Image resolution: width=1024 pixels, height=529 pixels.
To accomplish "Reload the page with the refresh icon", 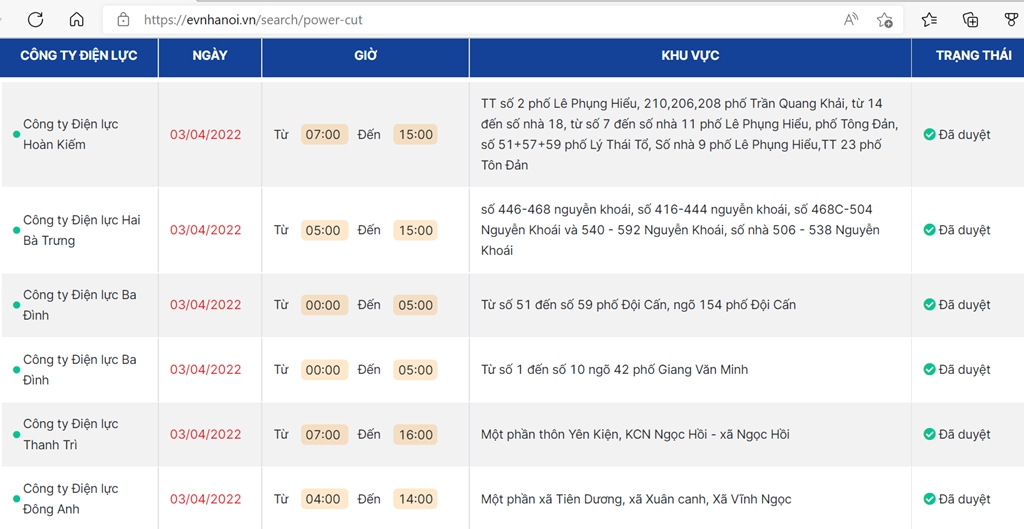I will (35, 20).
